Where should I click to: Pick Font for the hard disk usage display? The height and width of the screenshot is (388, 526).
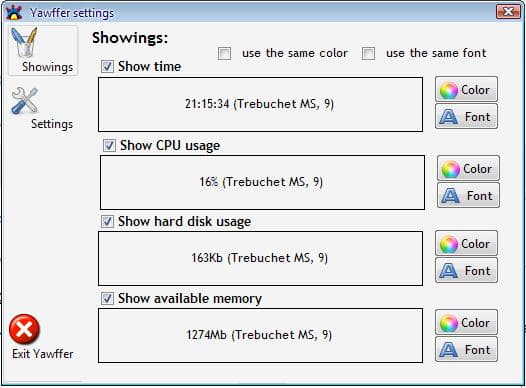point(466,271)
